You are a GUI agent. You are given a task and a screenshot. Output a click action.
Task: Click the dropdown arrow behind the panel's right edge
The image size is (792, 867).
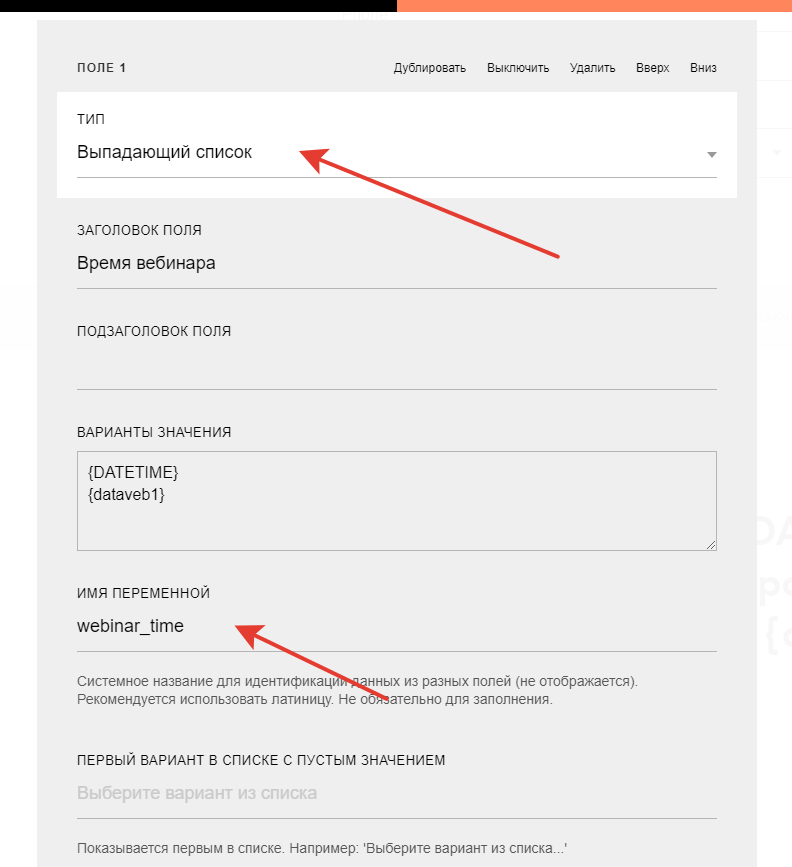pos(777,153)
